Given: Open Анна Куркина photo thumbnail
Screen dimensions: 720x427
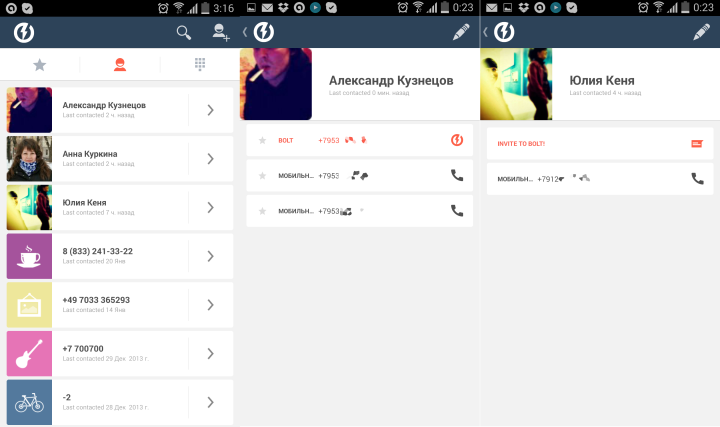Looking at the screenshot, I should [29, 159].
